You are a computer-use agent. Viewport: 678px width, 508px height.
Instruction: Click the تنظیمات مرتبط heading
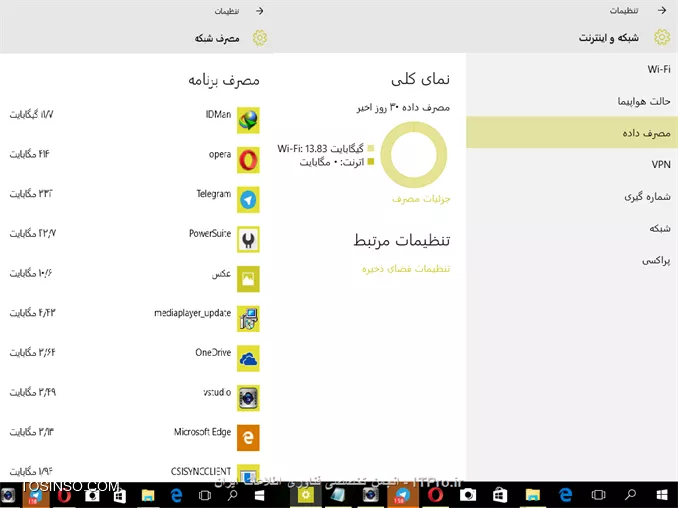tap(402, 240)
